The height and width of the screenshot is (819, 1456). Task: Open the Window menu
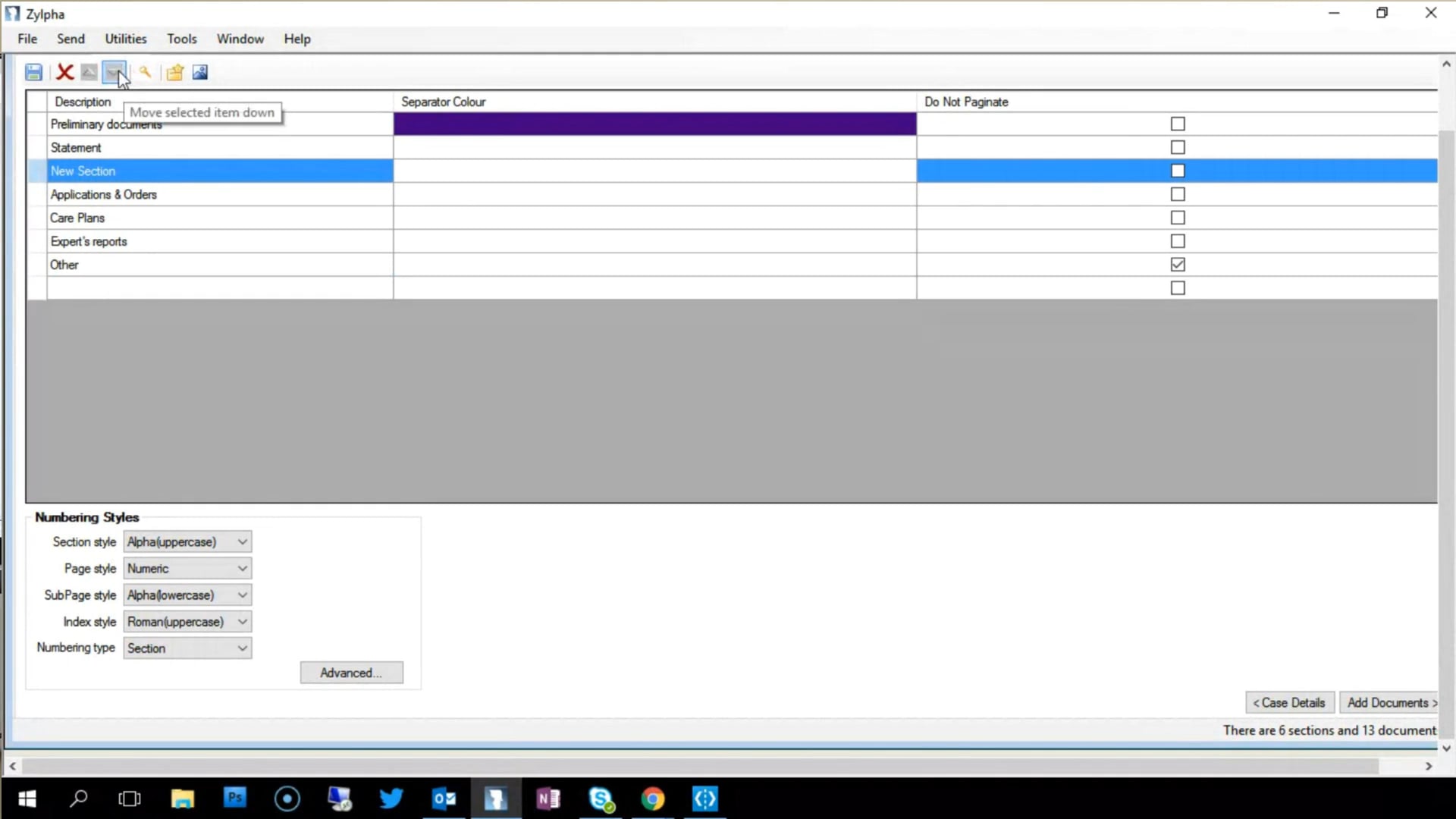(x=240, y=39)
